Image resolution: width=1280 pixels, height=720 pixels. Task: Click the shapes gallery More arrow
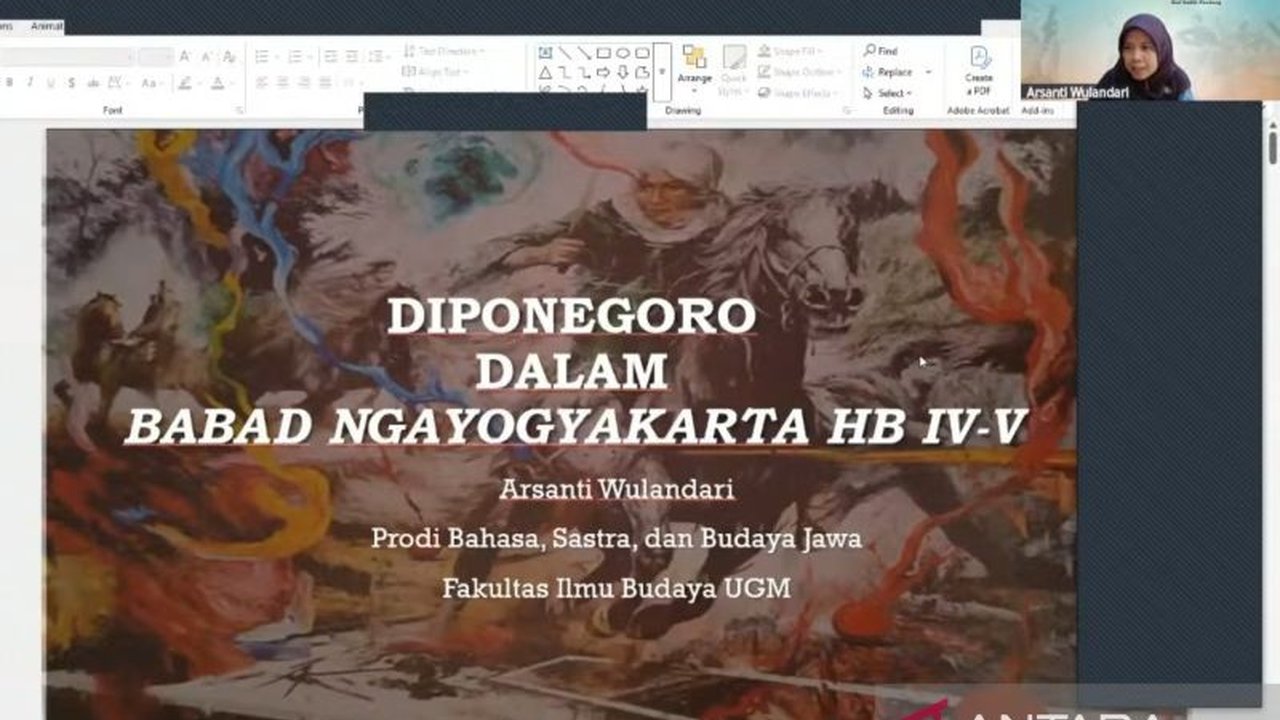pyautogui.click(x=662, y=71)
